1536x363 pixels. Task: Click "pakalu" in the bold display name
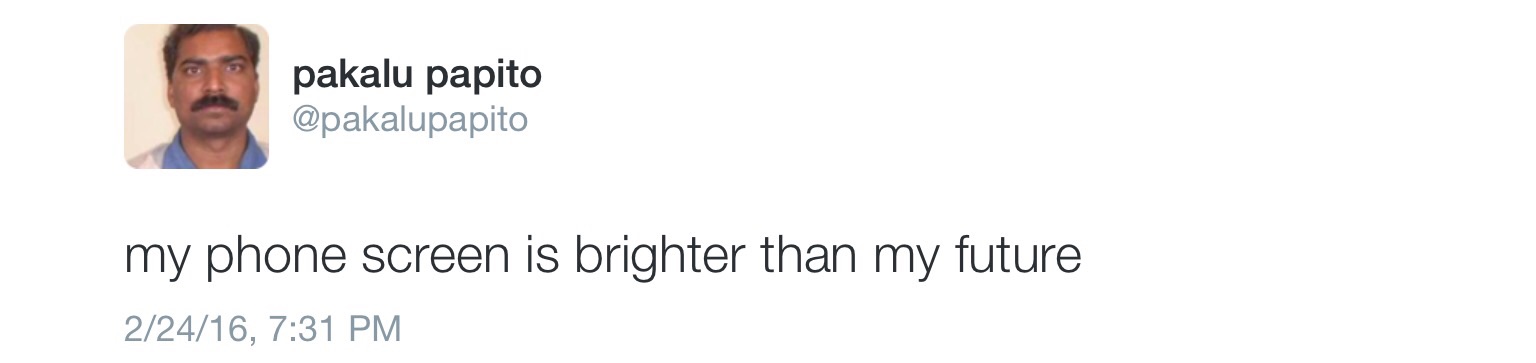tap(352, 75)
